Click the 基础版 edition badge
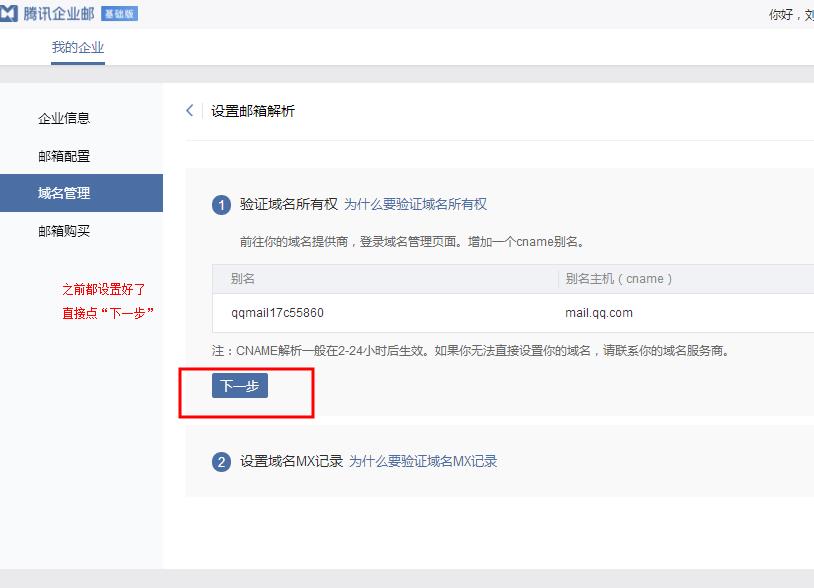The height and width of the screenshot is (588, 814). coord(119,14)
